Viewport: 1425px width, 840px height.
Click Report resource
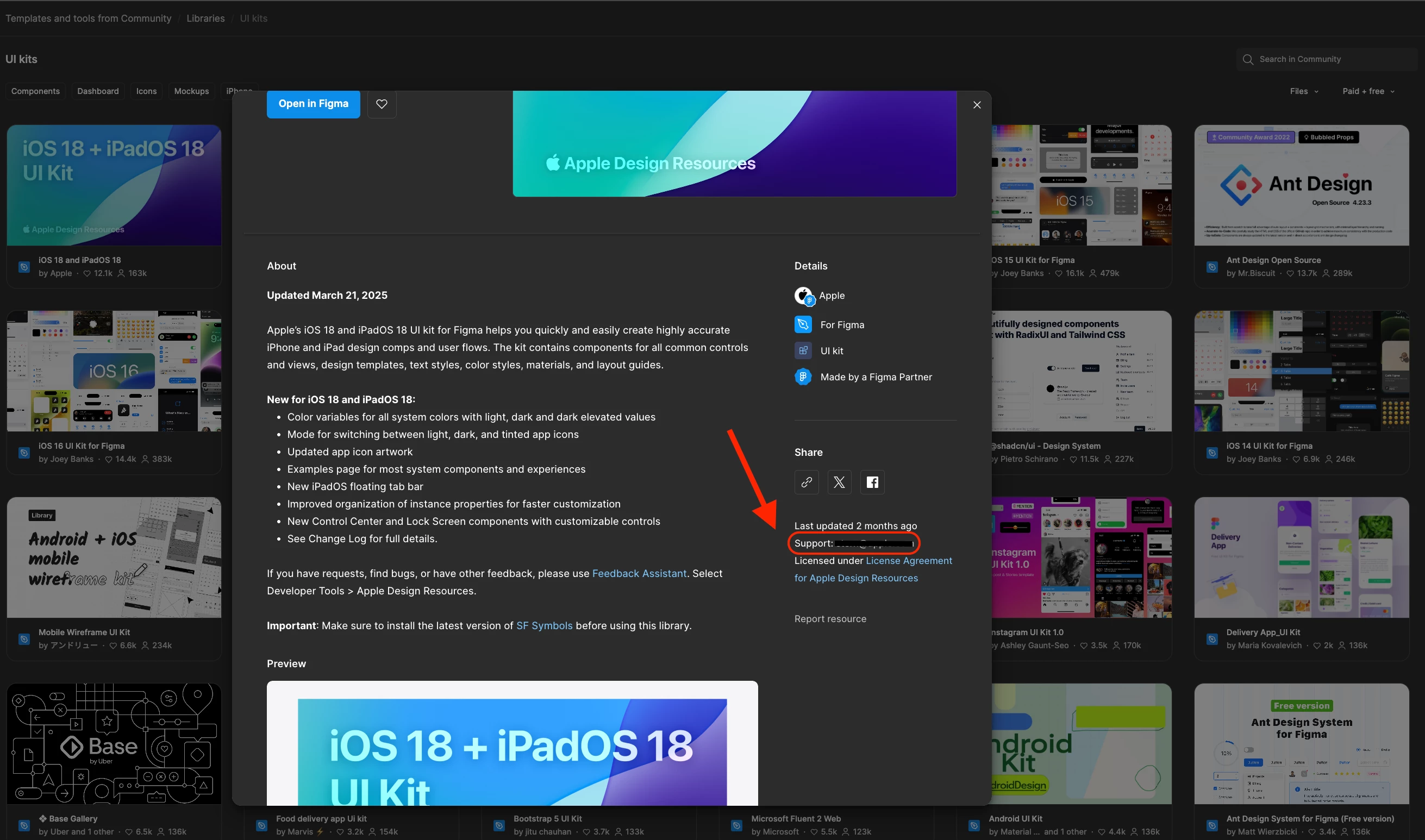[x=830, y=619]
